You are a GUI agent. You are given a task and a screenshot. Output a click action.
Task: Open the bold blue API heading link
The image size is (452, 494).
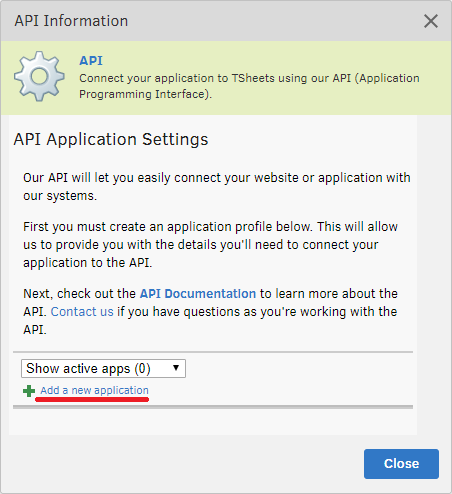tap(91, 61)
